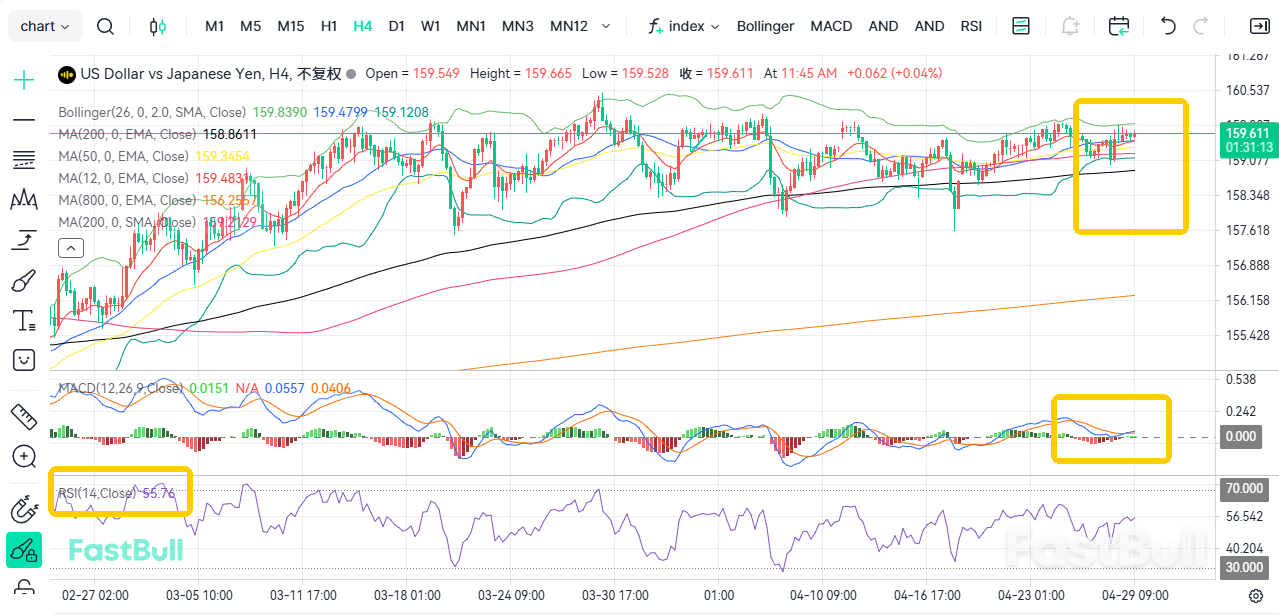Click the MACD indicator button

click(831, 26)
